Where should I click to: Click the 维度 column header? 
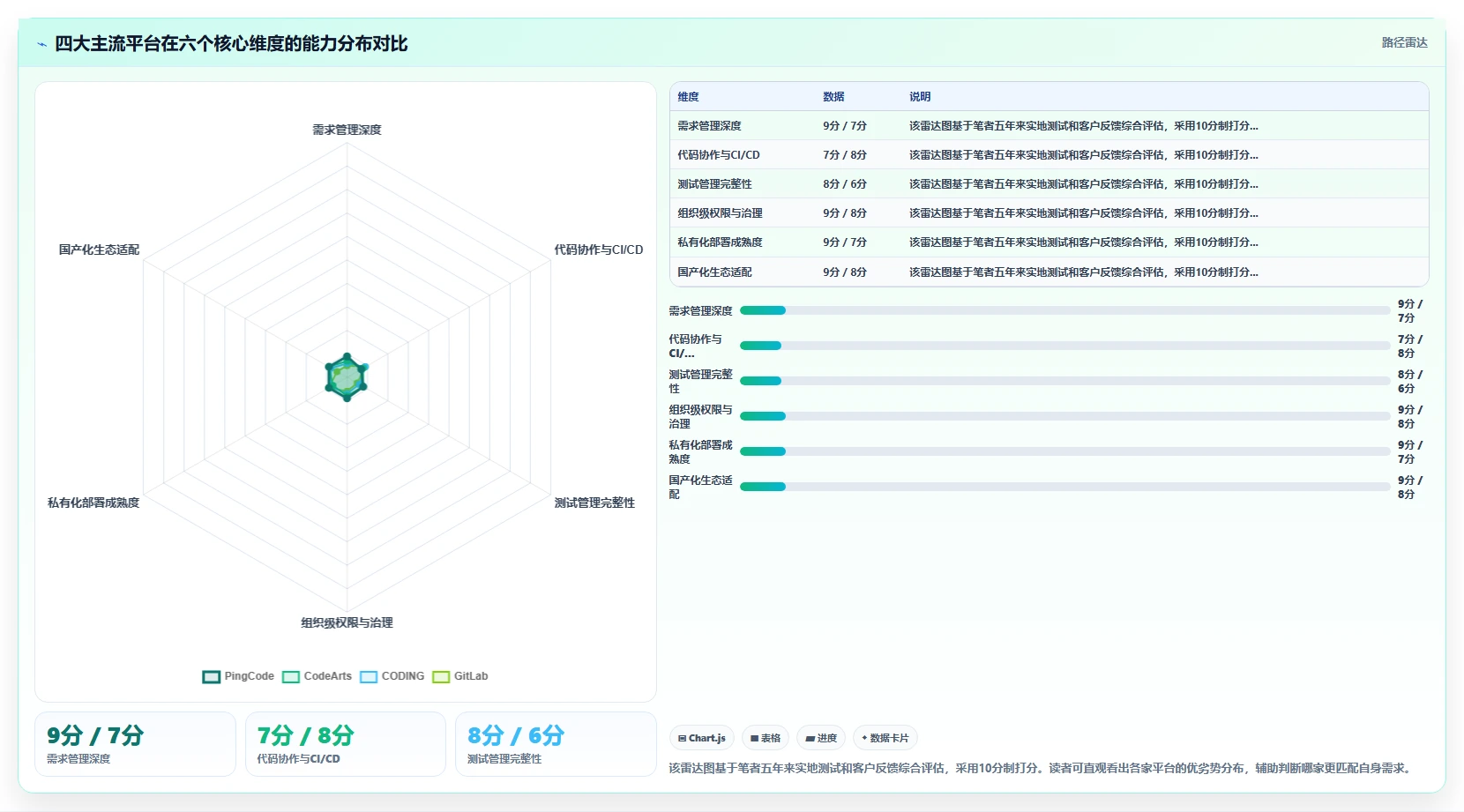click(688, 97)
